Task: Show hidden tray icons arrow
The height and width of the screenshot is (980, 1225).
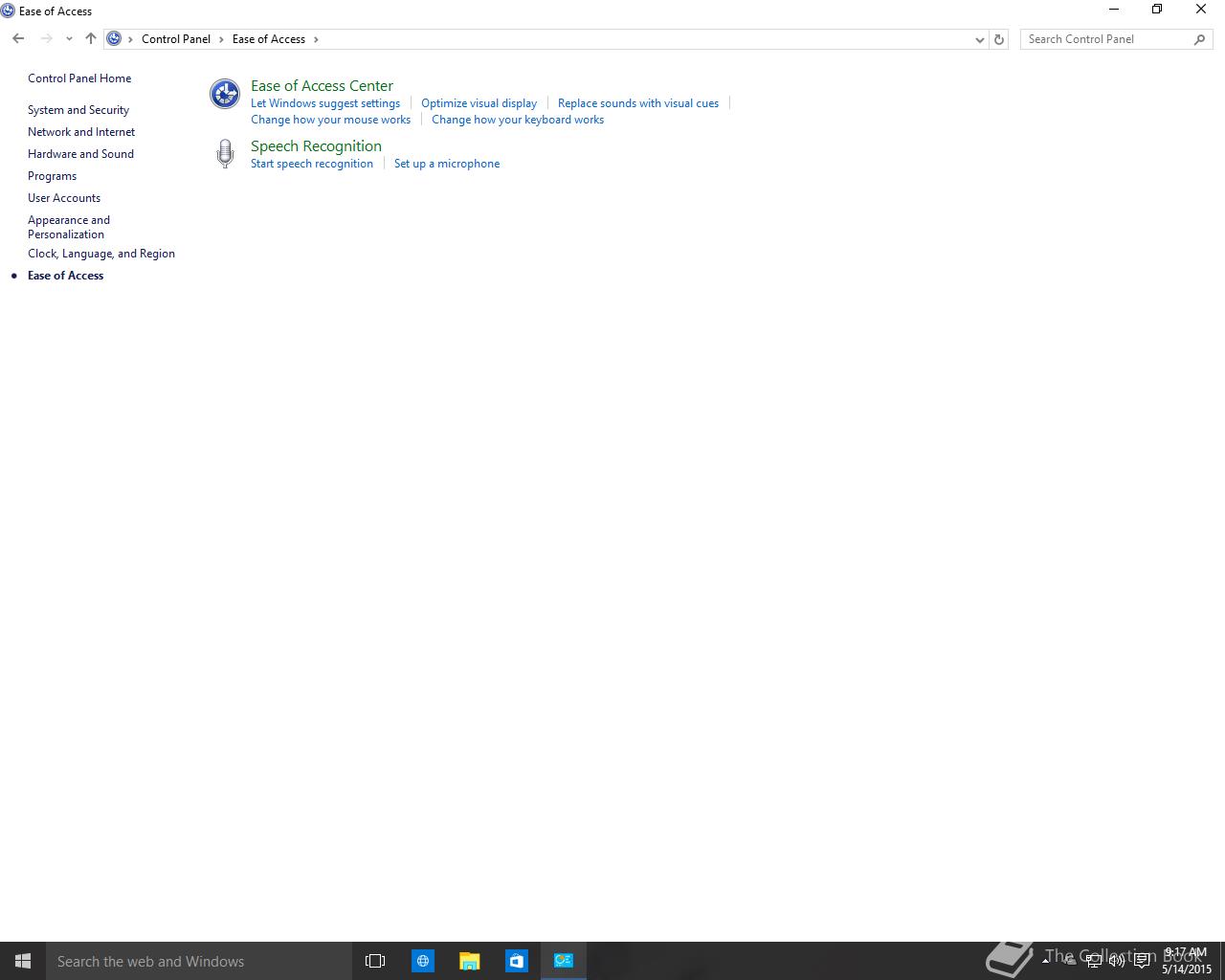Action: coord(1046,961)
